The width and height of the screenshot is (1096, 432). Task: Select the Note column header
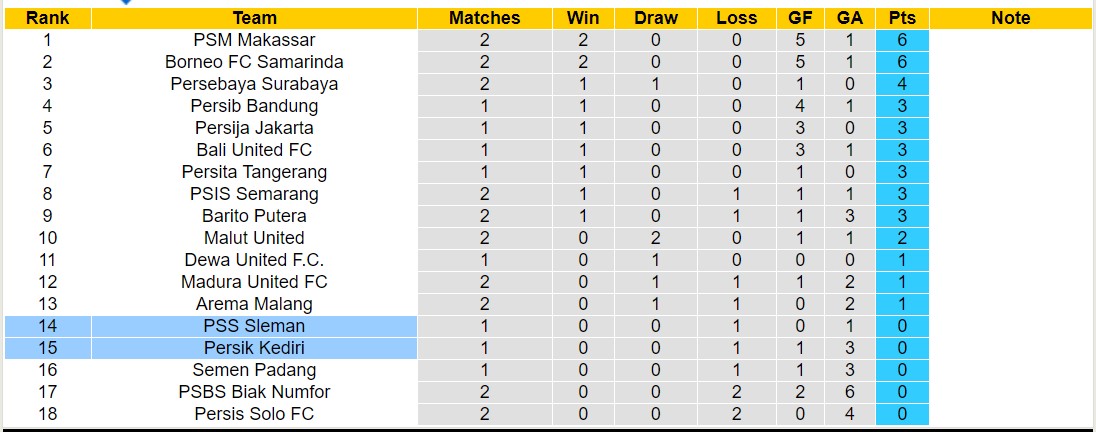1010,18
